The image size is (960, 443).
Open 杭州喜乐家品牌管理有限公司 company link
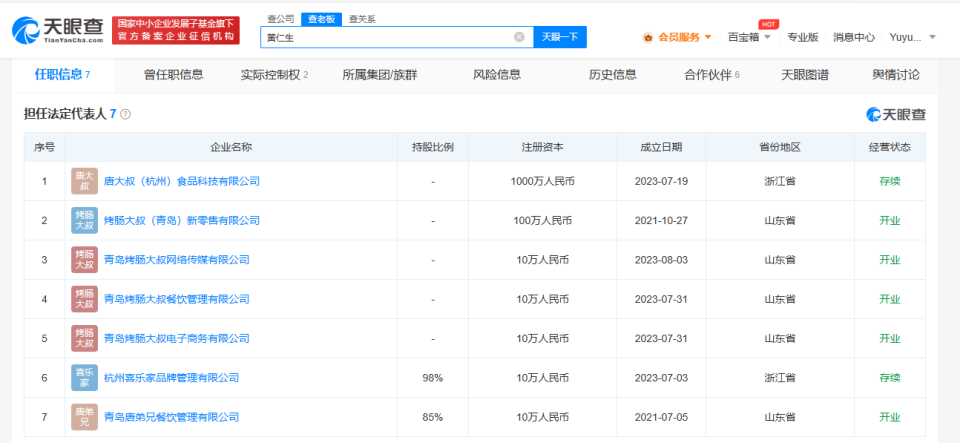point(171,378)
